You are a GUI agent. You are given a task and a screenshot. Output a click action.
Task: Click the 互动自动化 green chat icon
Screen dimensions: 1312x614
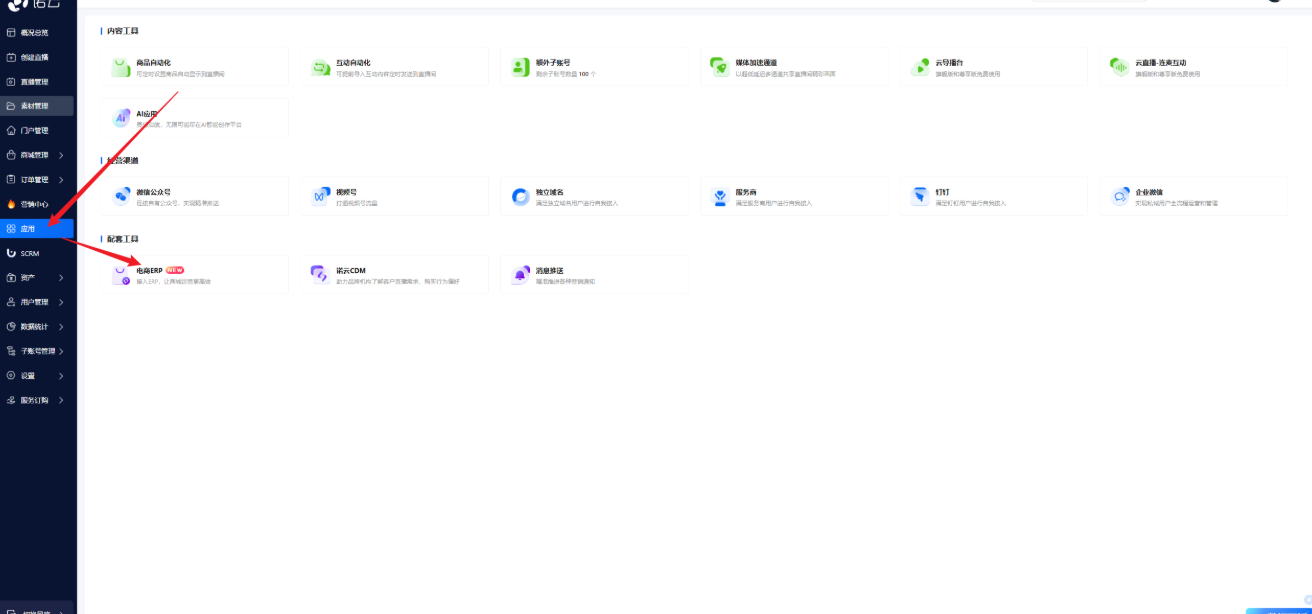[321, 67]
